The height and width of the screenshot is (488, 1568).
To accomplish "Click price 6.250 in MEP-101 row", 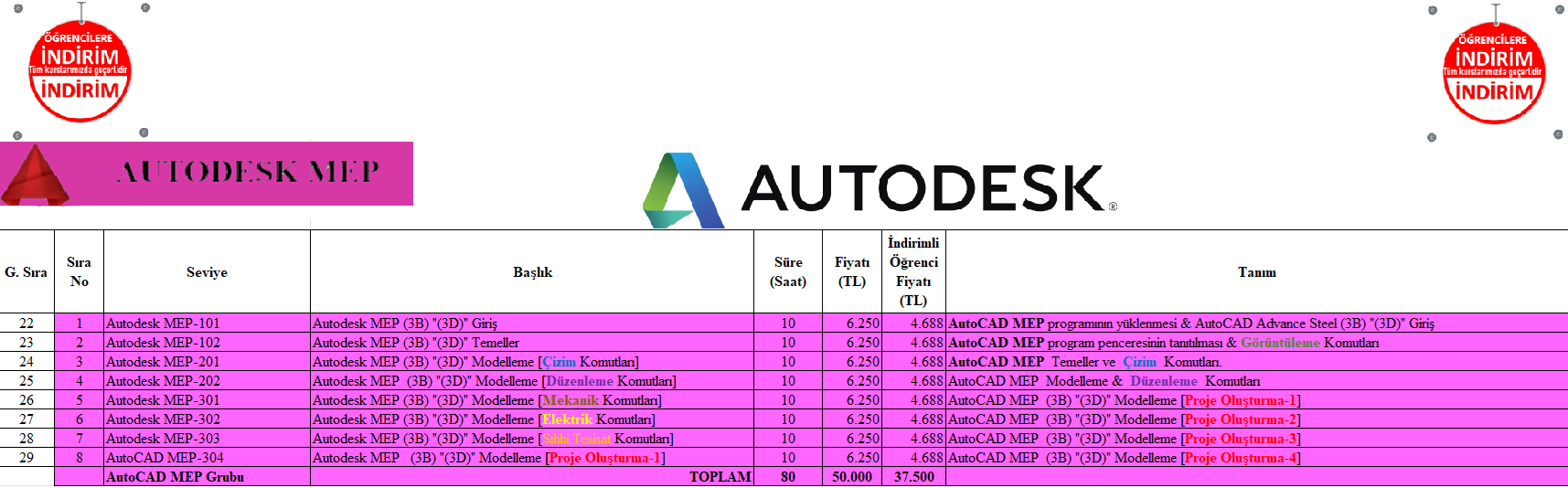I will point(852,324).
